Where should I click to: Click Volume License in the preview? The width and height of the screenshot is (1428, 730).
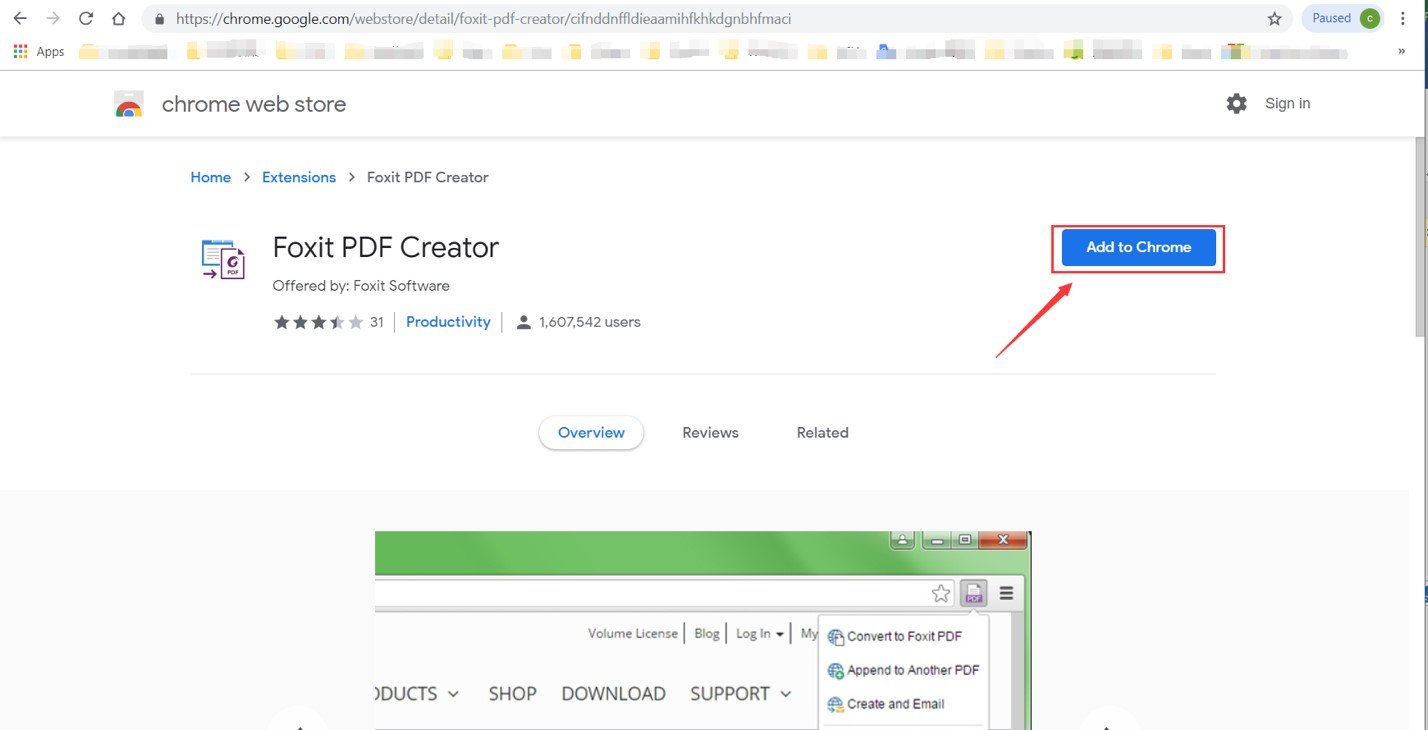[x=633, y=633]
